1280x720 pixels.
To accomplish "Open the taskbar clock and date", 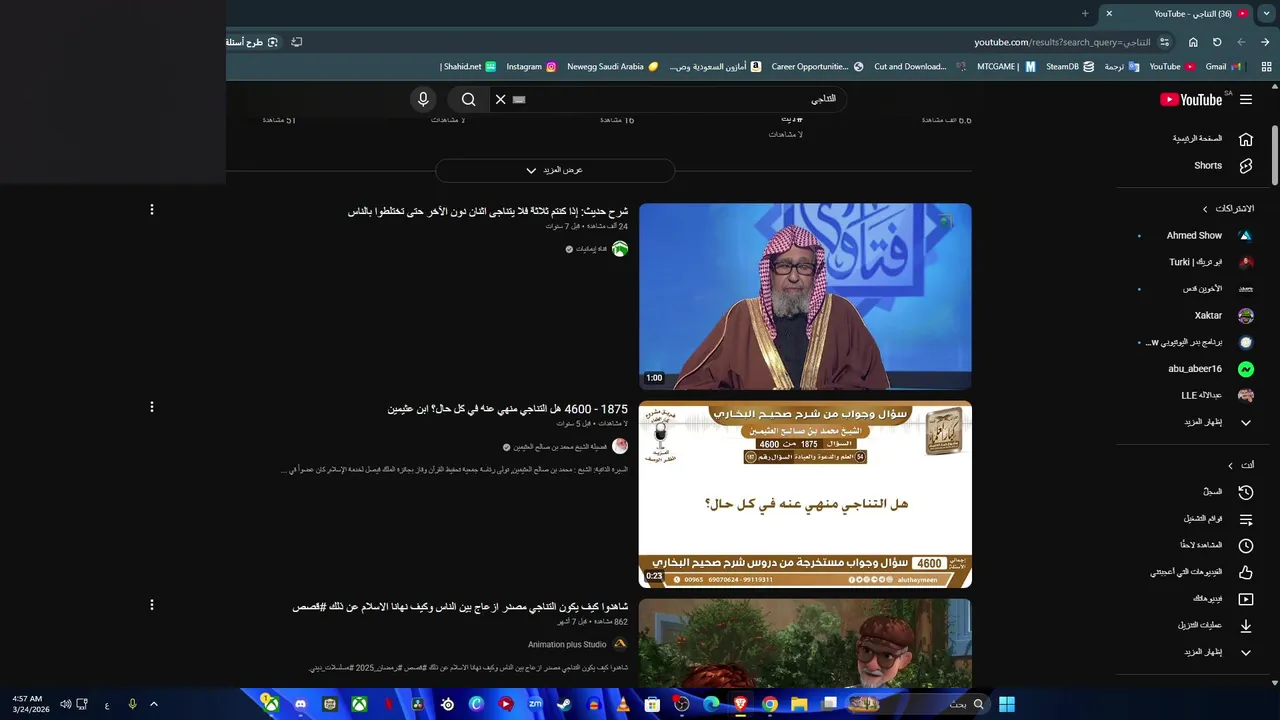I will pyautogui.click(x=31, y=704).
